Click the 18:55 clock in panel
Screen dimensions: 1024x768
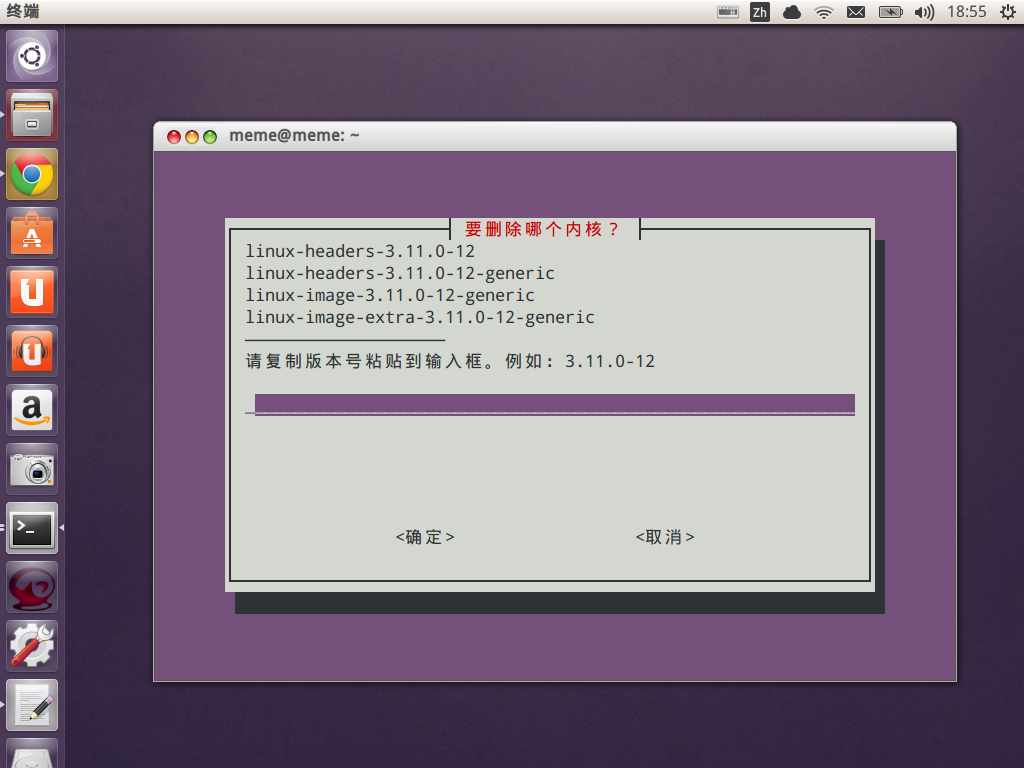967,12
